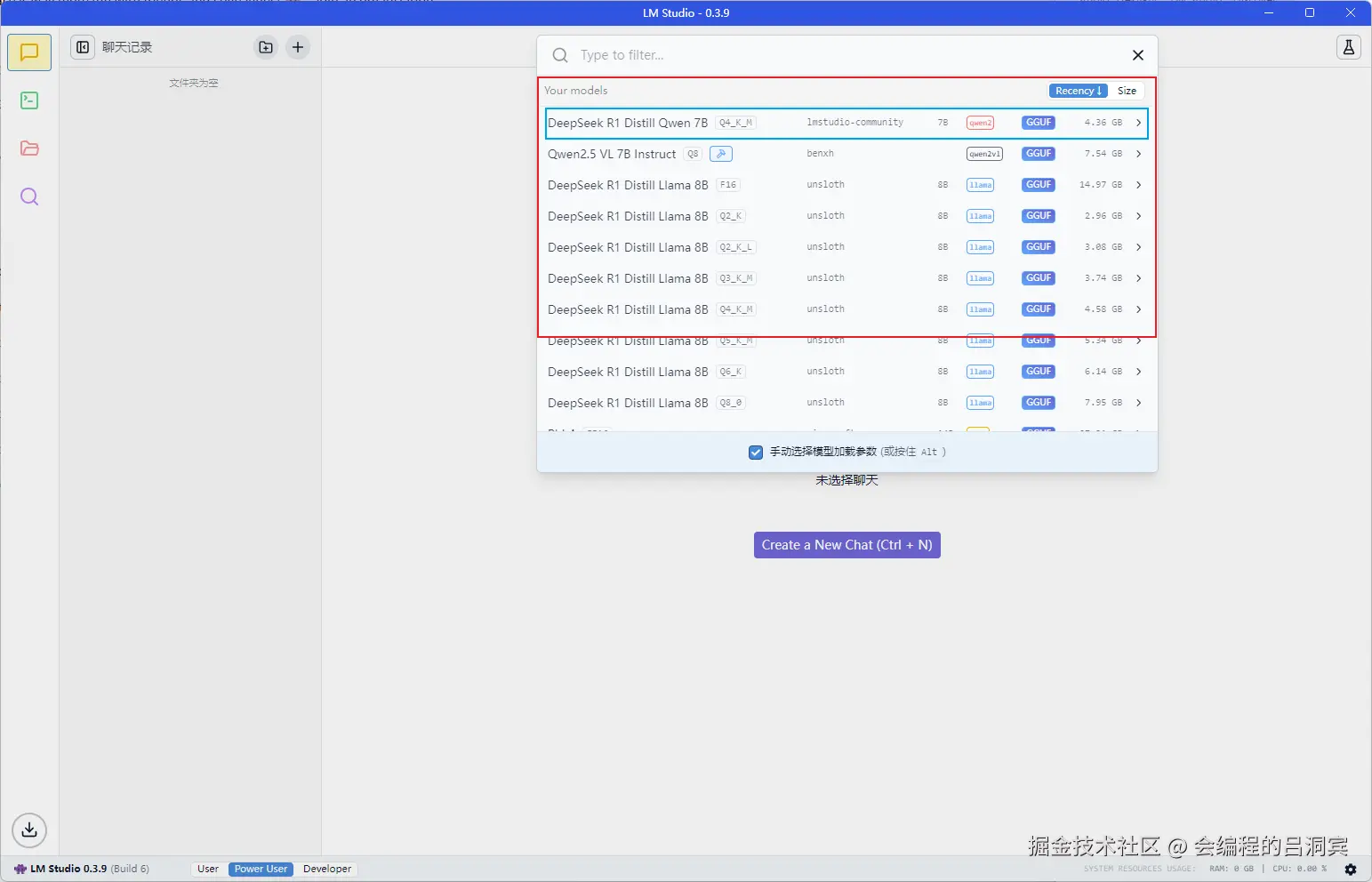
Task: Click the Q2_K_L quantization tag
Action: coord(736,247)
